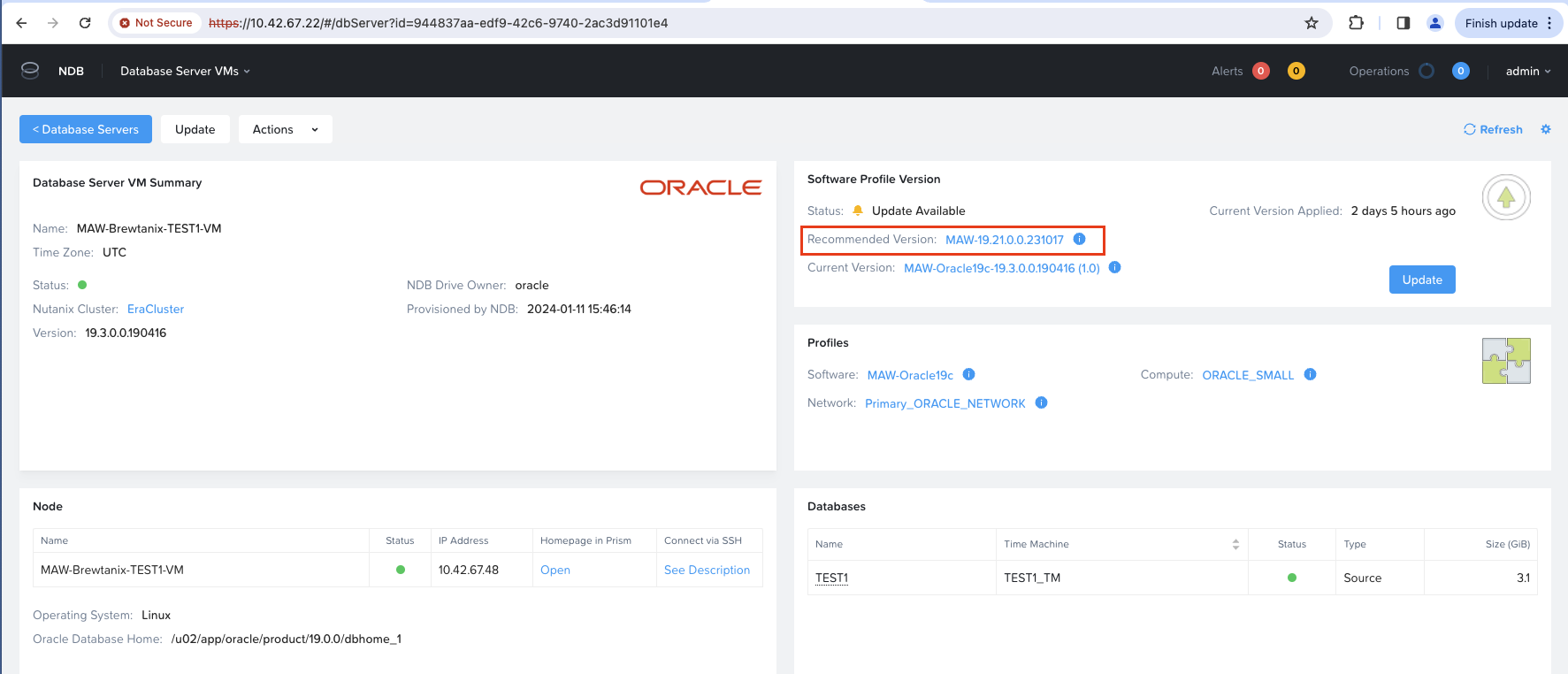
Task: Click the blue operations count badge
Action: (1460, 71)
